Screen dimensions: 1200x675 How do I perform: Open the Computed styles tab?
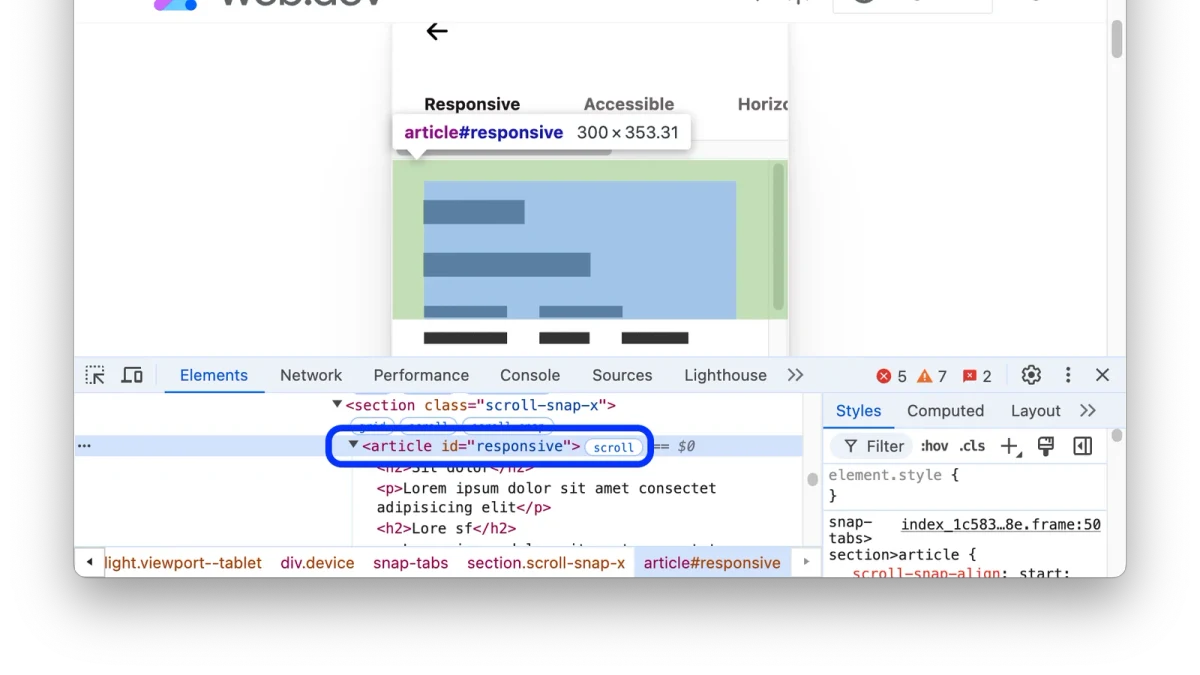pos(945,411)
